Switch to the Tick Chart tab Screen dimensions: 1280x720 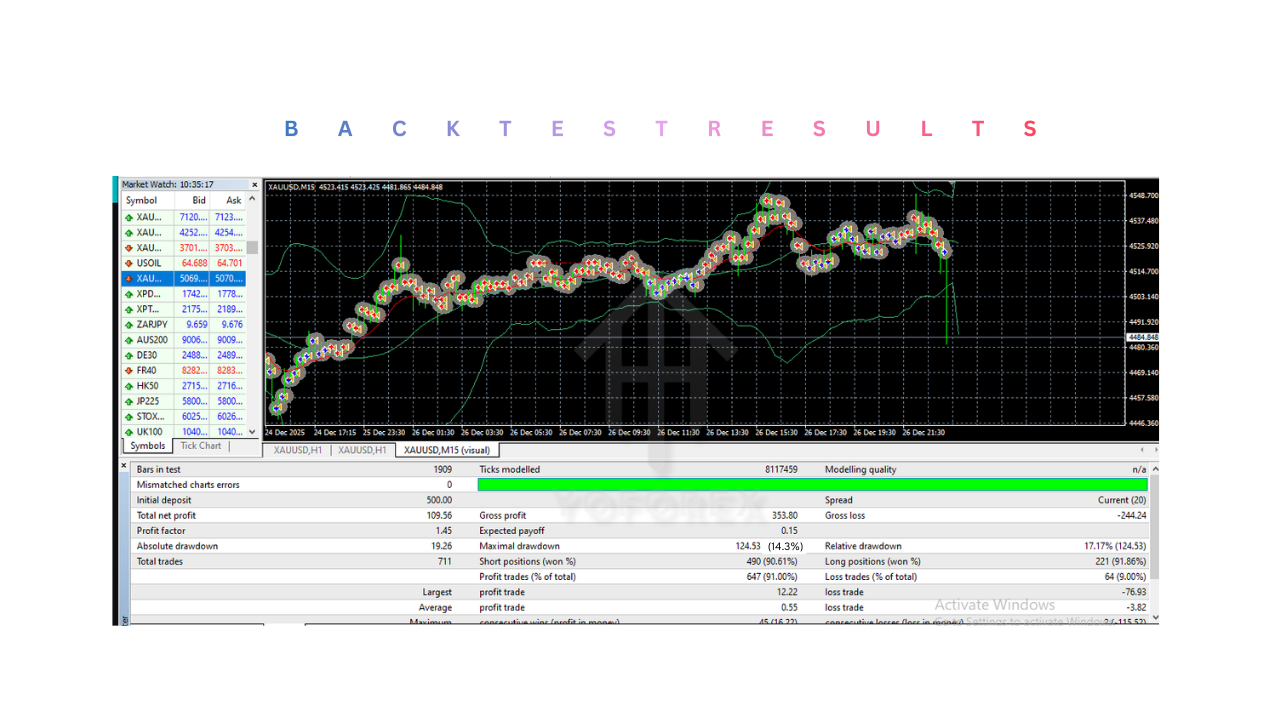pyautogui.click(x=200, y=446)
